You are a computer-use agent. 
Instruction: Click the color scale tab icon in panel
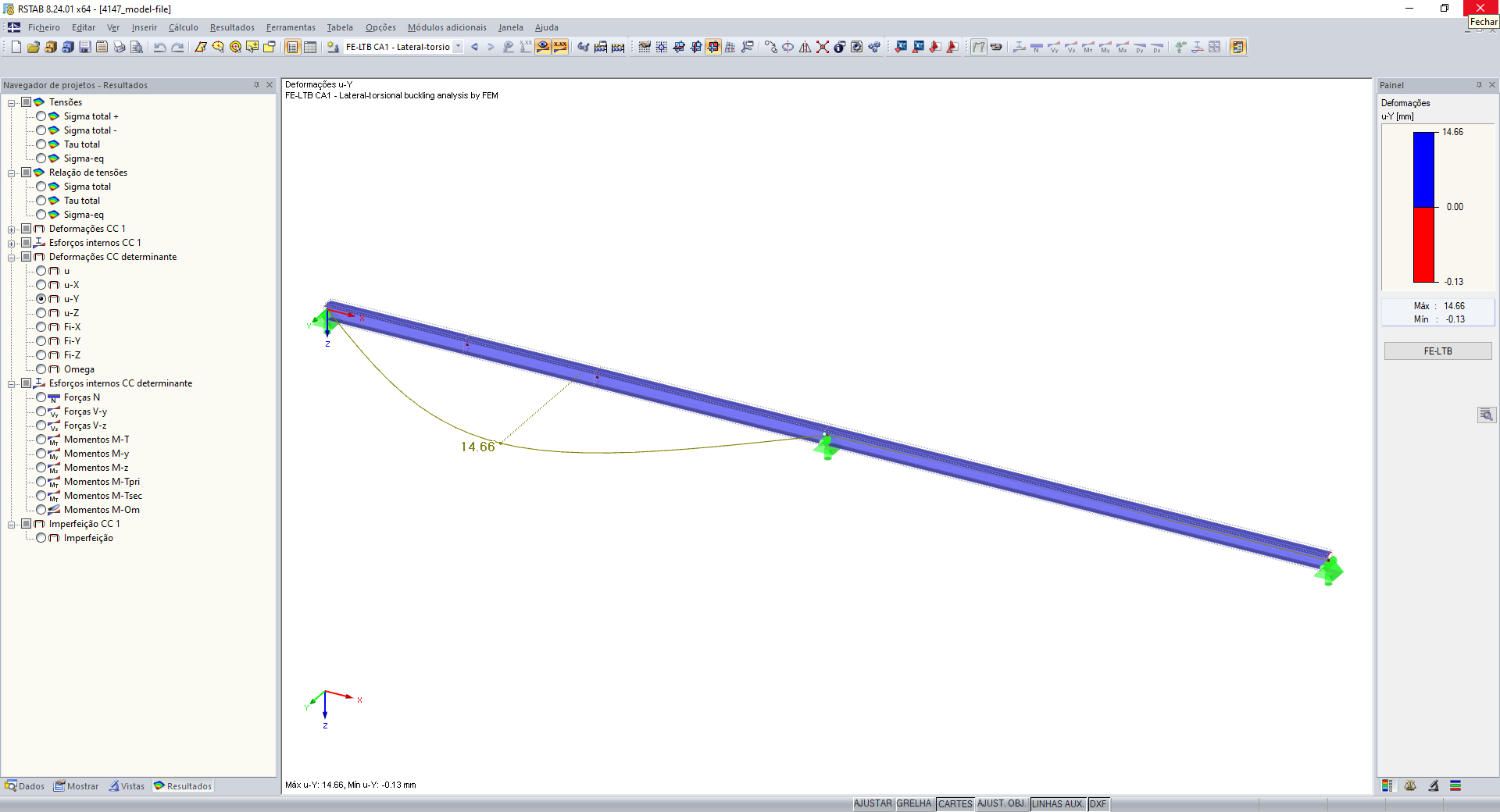[1387, 786]
